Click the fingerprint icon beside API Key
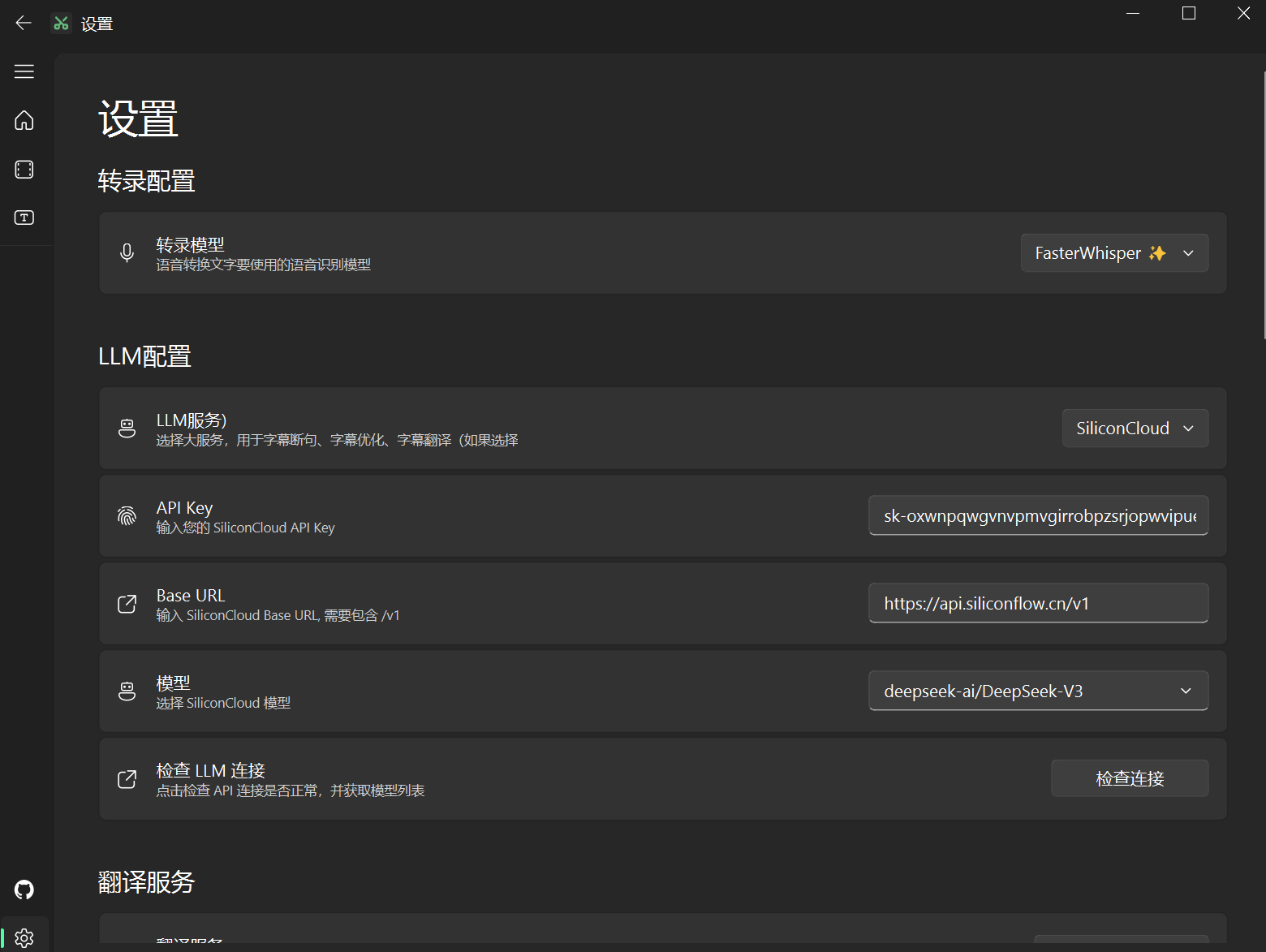The height and width of the screenshot is (952, 1266). tap(127, 516)
